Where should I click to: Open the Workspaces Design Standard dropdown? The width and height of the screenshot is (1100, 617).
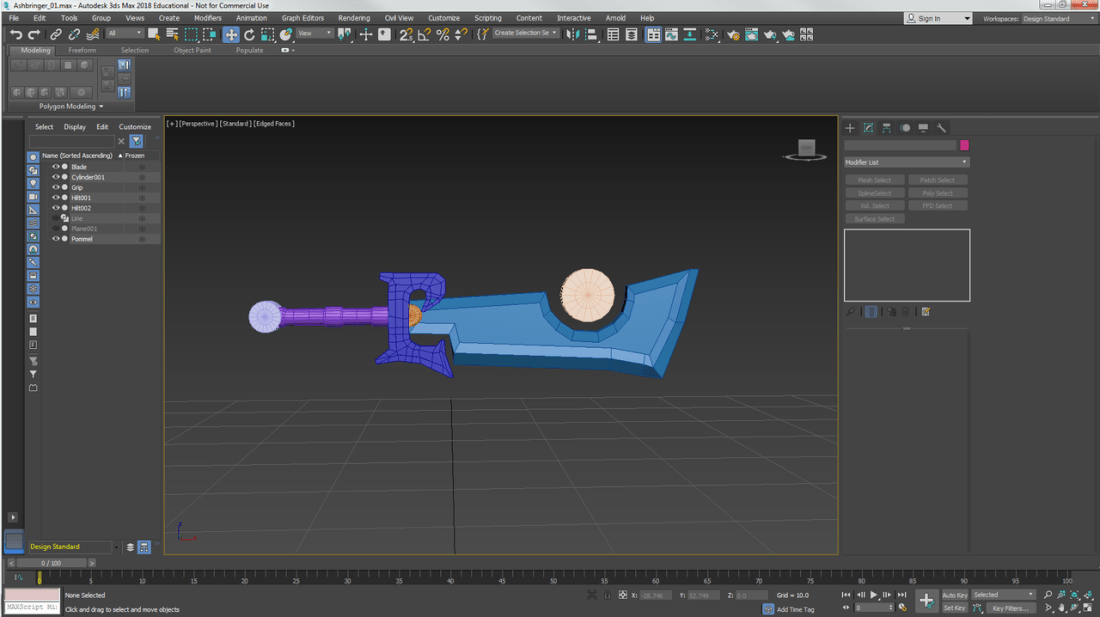[x=1058, y=19]
